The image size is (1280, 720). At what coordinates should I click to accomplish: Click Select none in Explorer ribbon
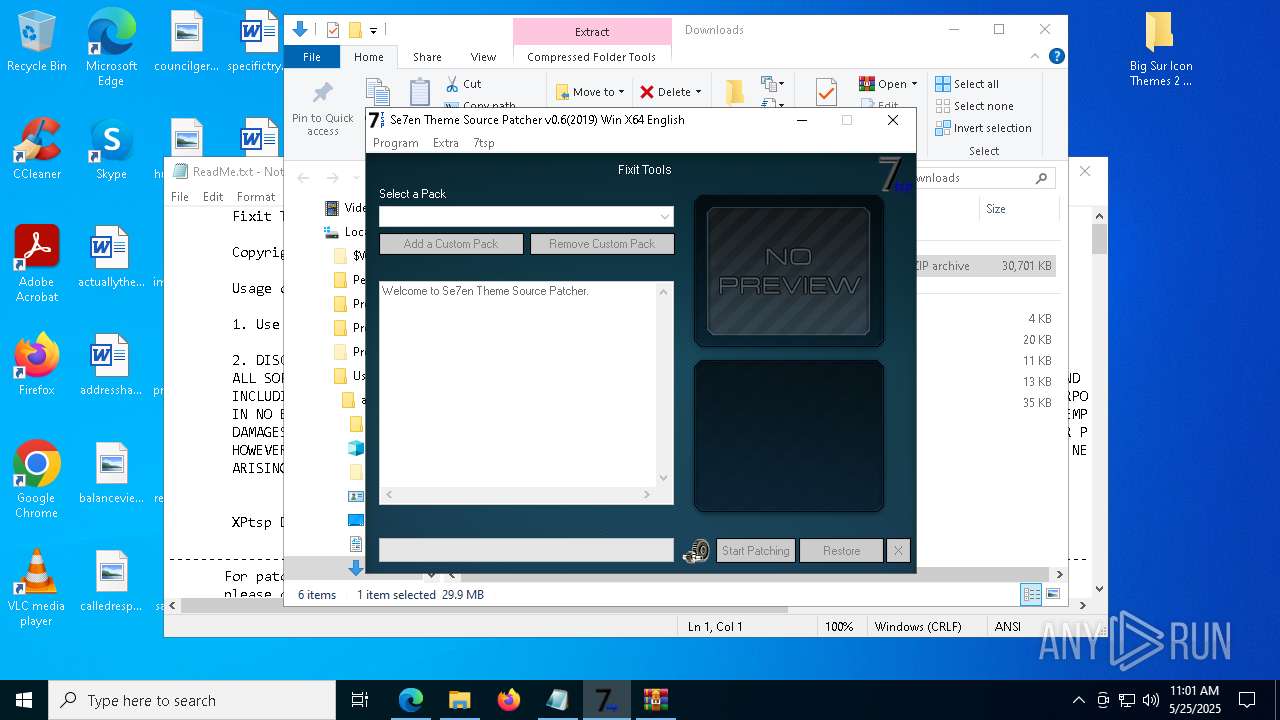click(x=975, y=106)
